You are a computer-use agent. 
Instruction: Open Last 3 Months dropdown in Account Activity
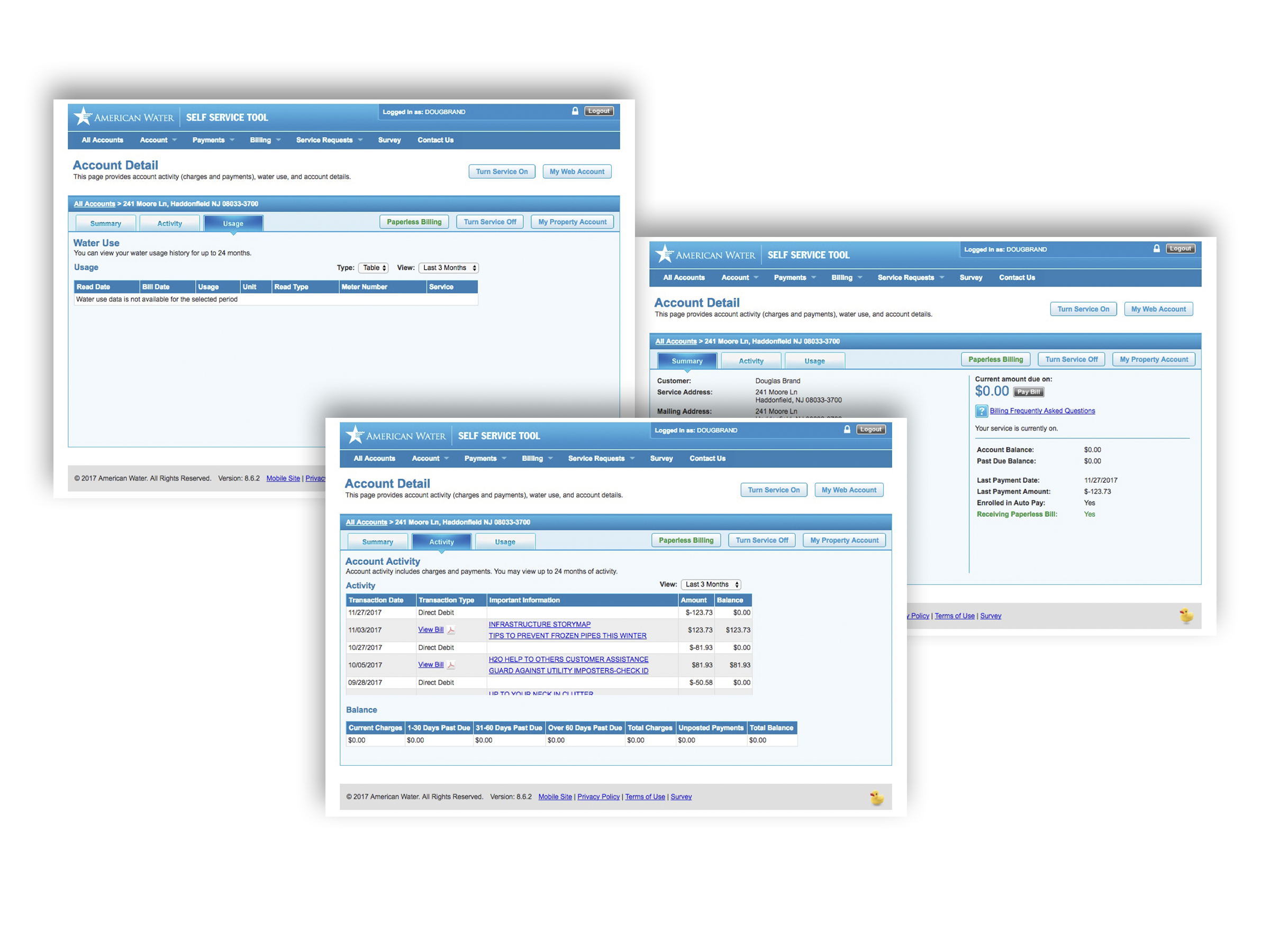coord(711,585)
